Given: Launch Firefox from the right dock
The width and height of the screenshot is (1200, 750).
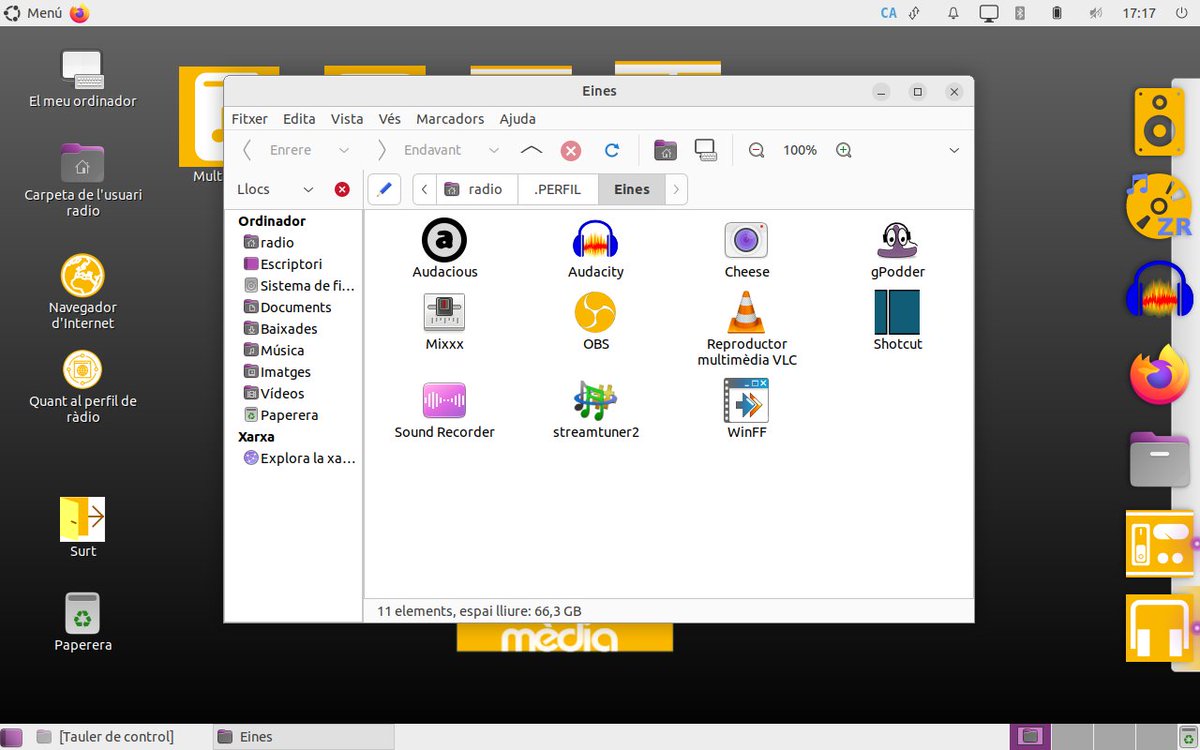Looking at the screenshot, I should pos(1160,374).
